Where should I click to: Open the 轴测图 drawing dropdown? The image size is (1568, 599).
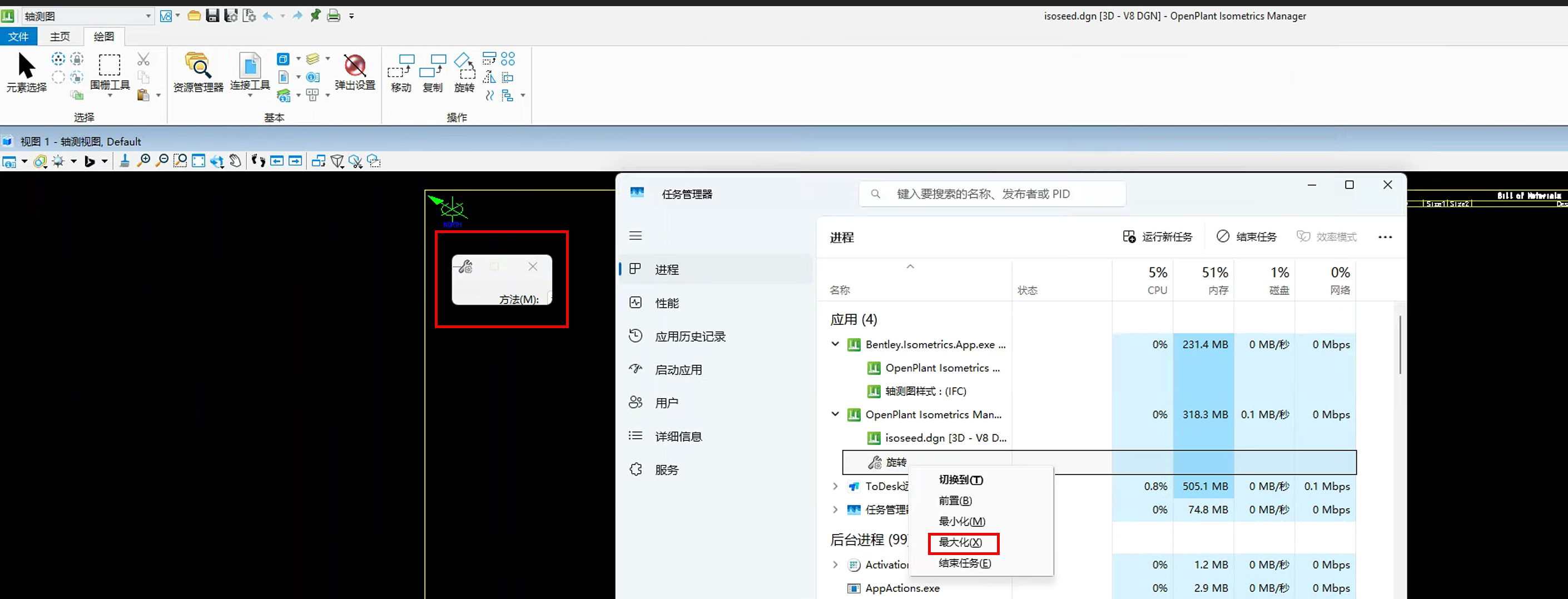(x=147, y=16)
